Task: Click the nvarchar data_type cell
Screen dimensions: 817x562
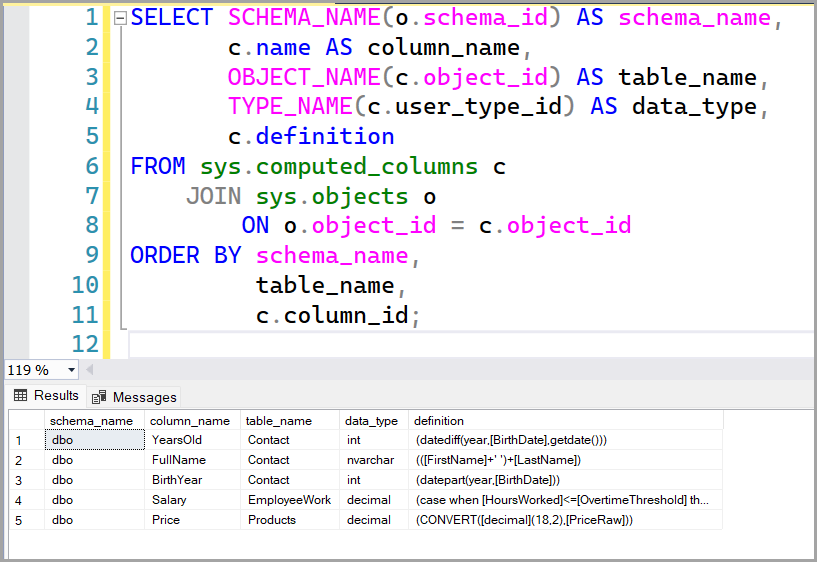Action: pos(374,460)
